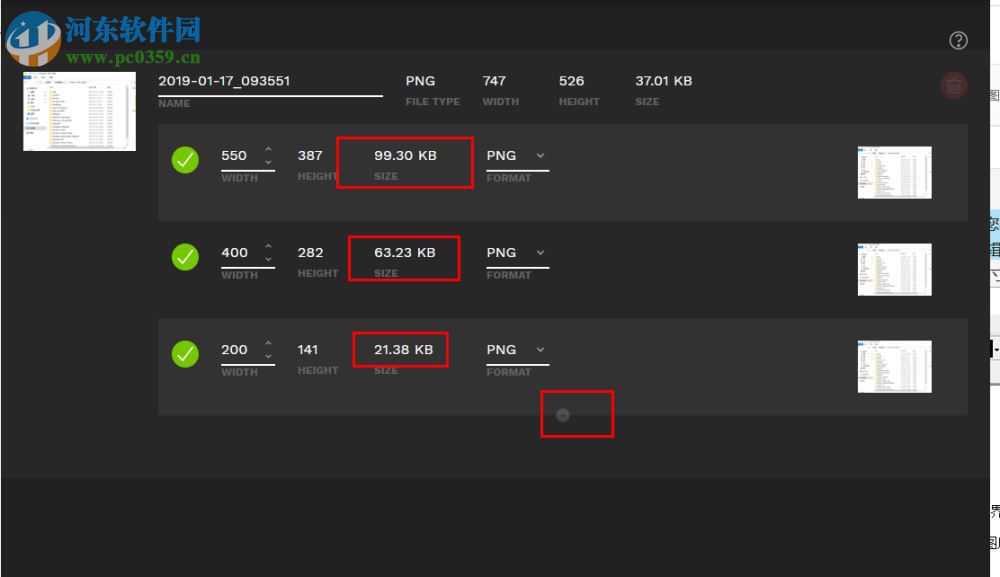Open PNG format dropdown for 63.23 KB row
Image resolution: width=1000 pixels, height=577 pixels.
pos(516,253)
